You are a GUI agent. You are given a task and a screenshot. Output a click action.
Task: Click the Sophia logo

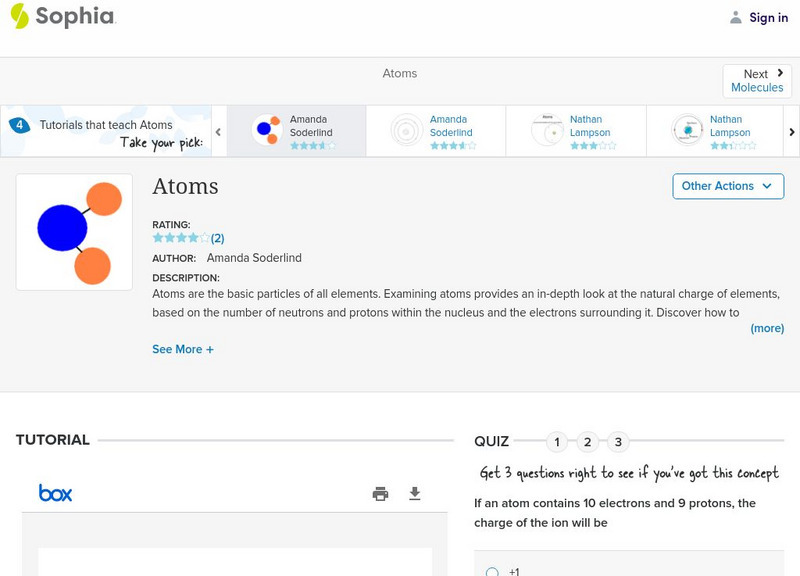click(62, 17)
